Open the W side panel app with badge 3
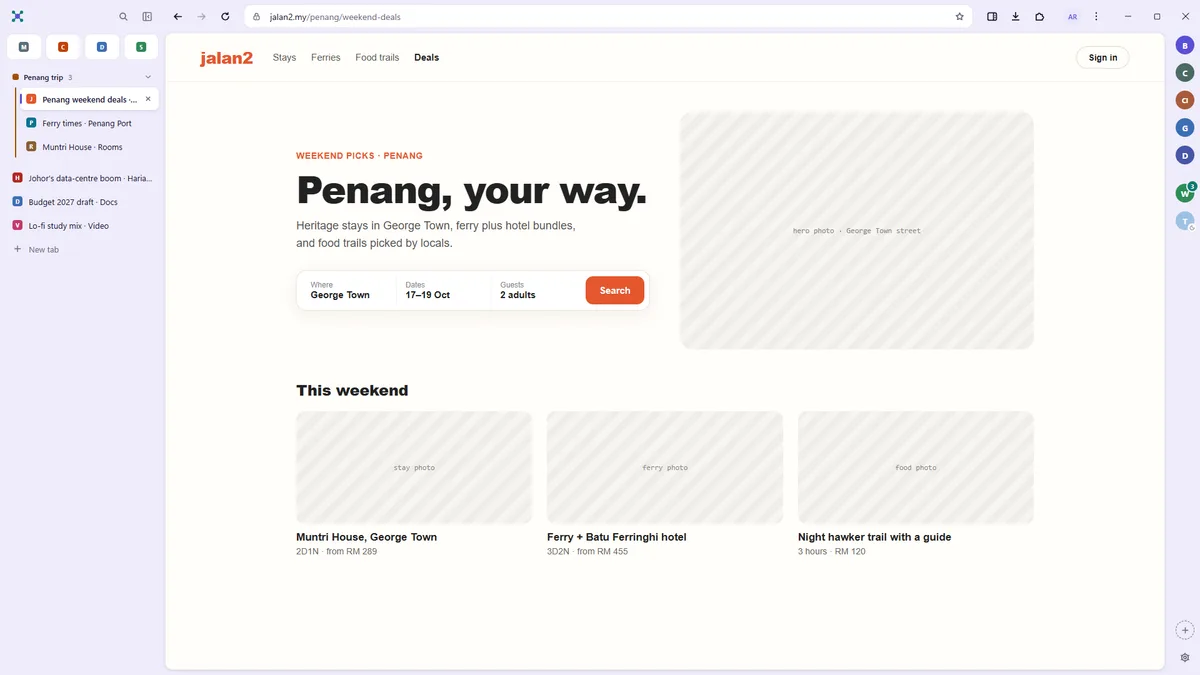Screen dimensions: 1200x675 click(1185, 193)
